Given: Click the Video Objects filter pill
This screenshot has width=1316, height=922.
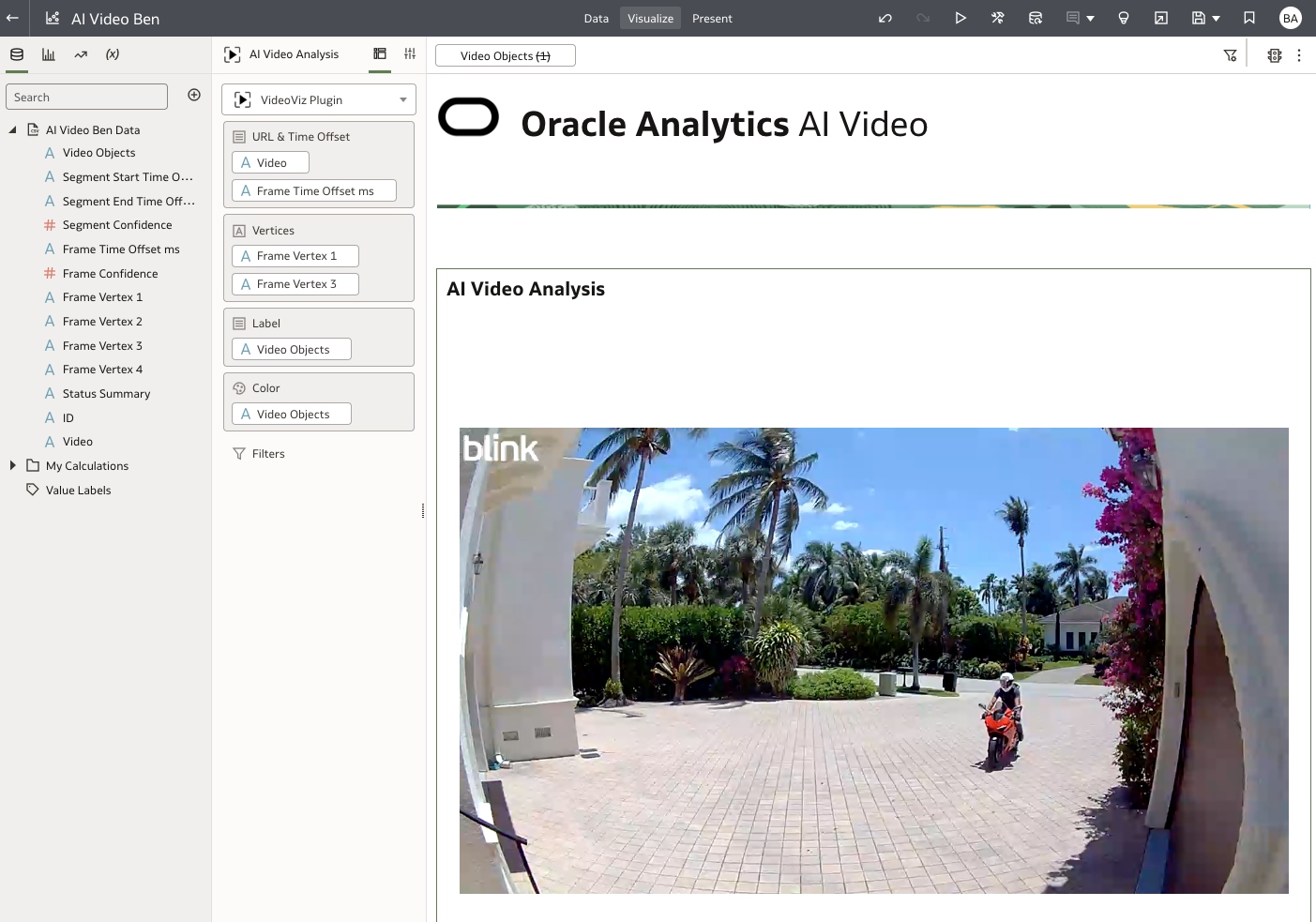Looking at the screenshot, I should 506,56.
